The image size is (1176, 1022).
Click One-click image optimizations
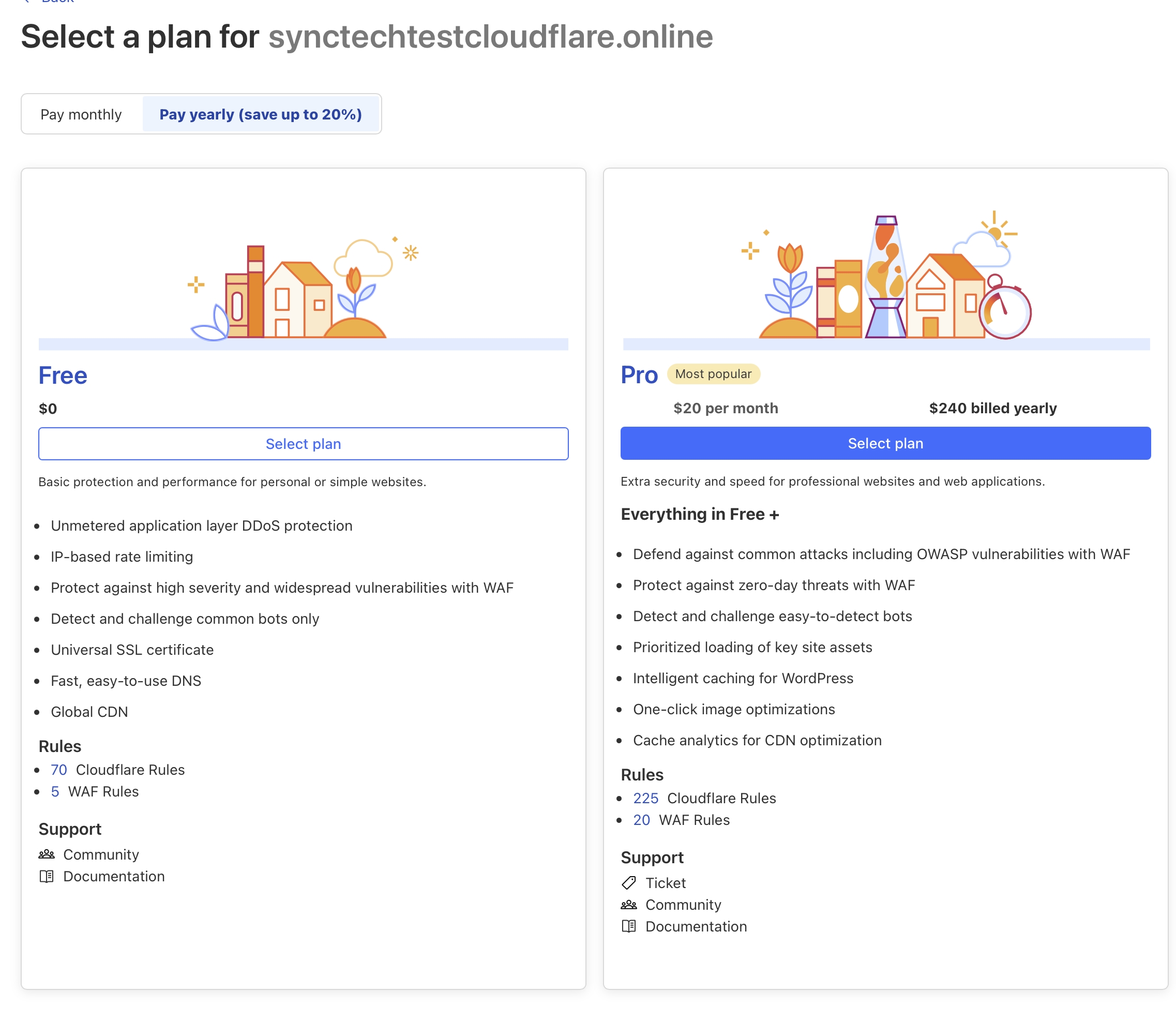click(733, 710)
